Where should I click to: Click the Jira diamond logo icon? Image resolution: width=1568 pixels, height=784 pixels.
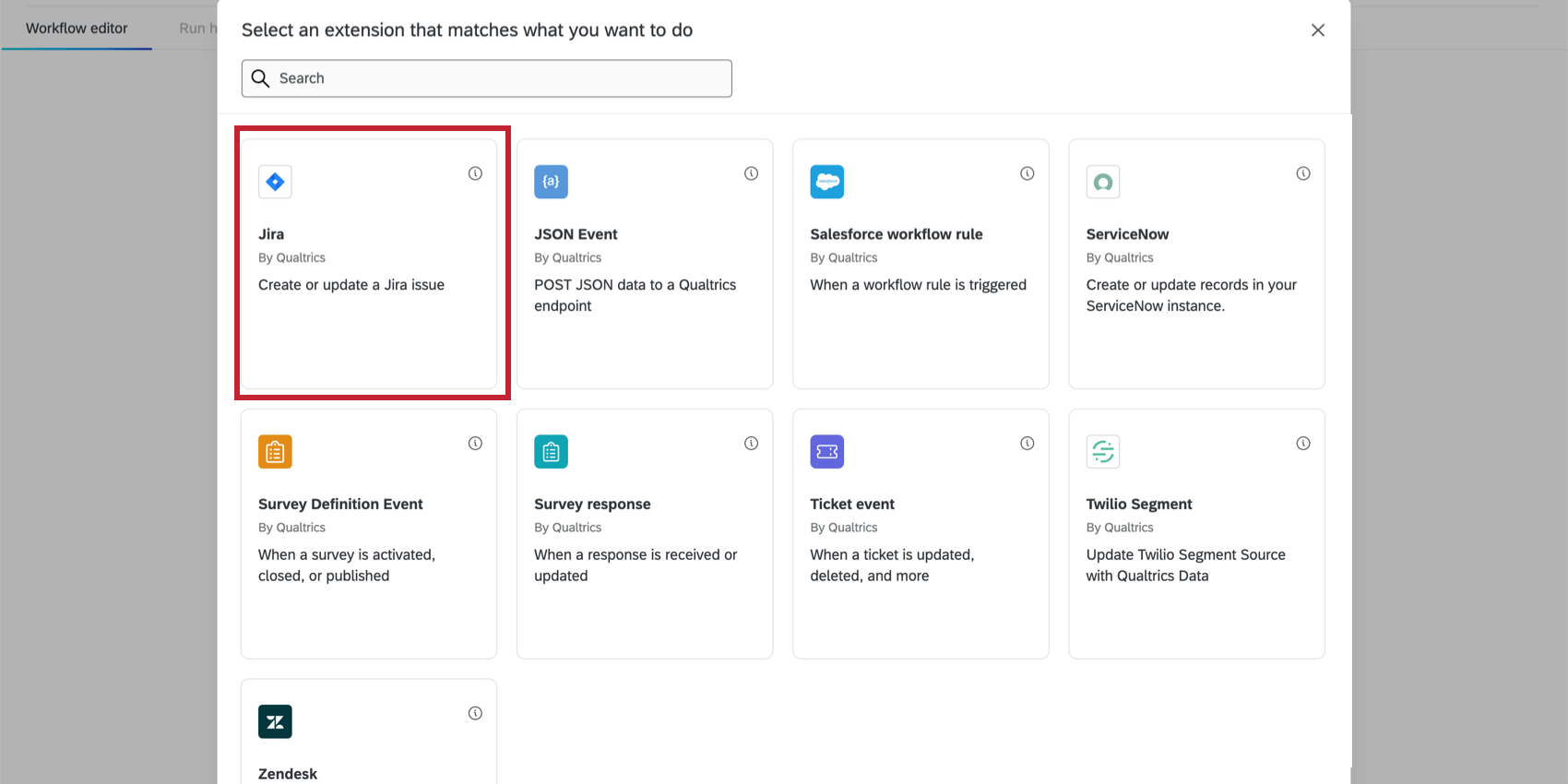(275, 182)
